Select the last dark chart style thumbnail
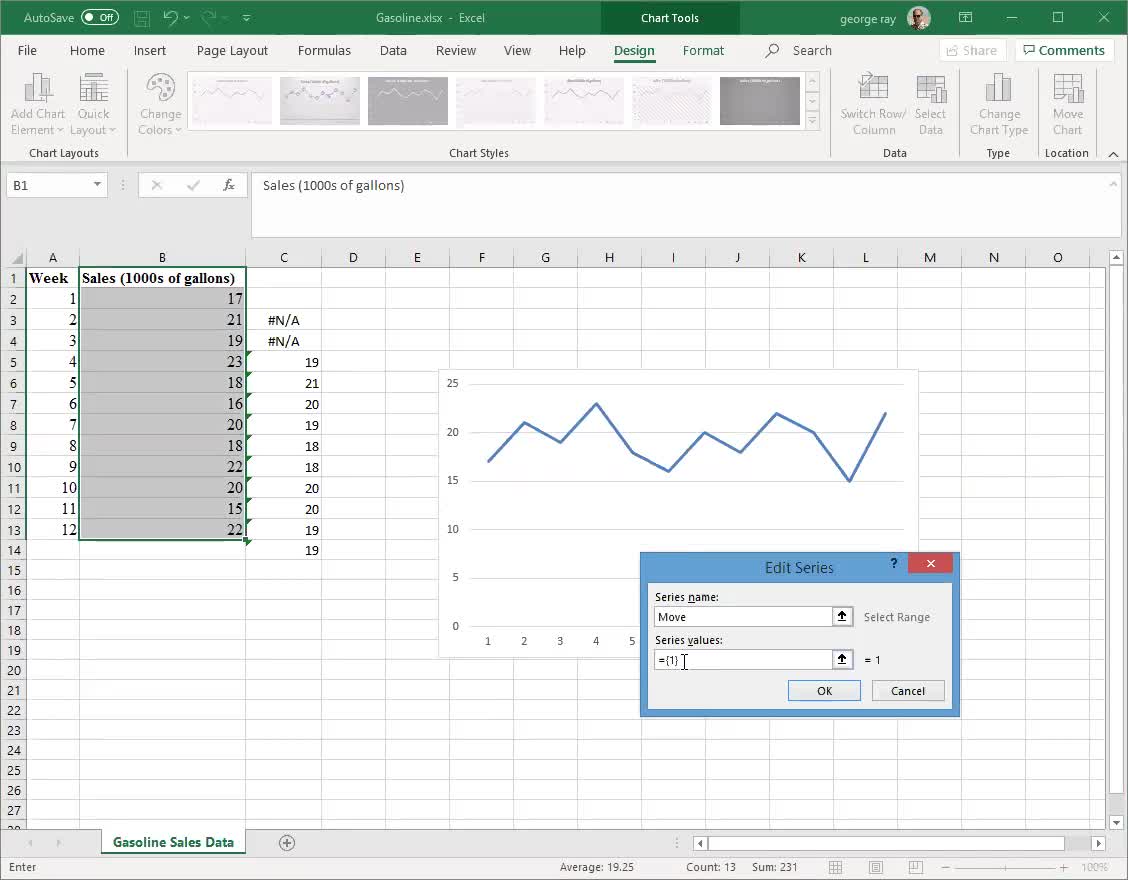The width and height of the screenshot is (1128, 880). (760, 101)
